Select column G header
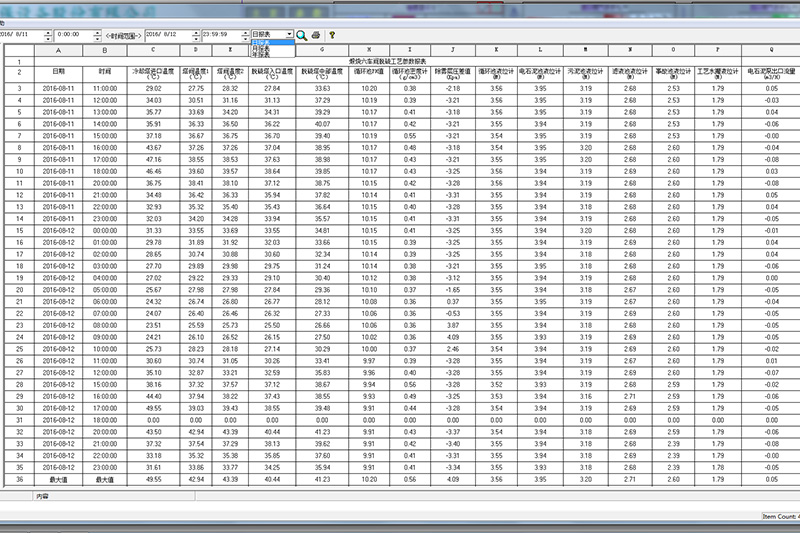This screenshot has width=800, height=533. 321,51
